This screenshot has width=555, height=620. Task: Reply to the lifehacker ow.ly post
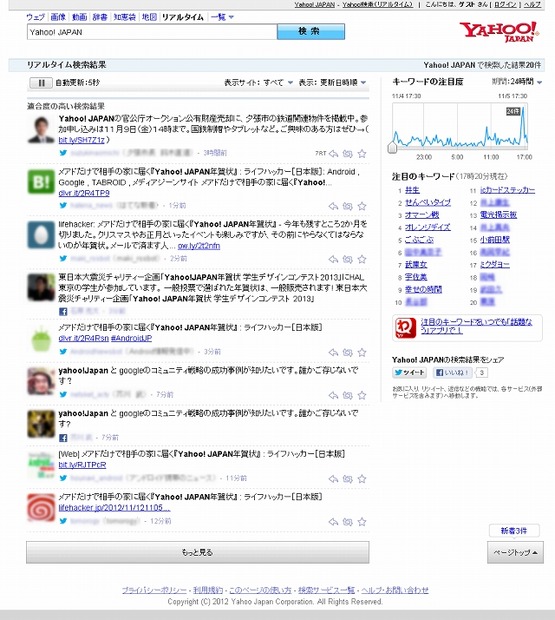point(333,259)
